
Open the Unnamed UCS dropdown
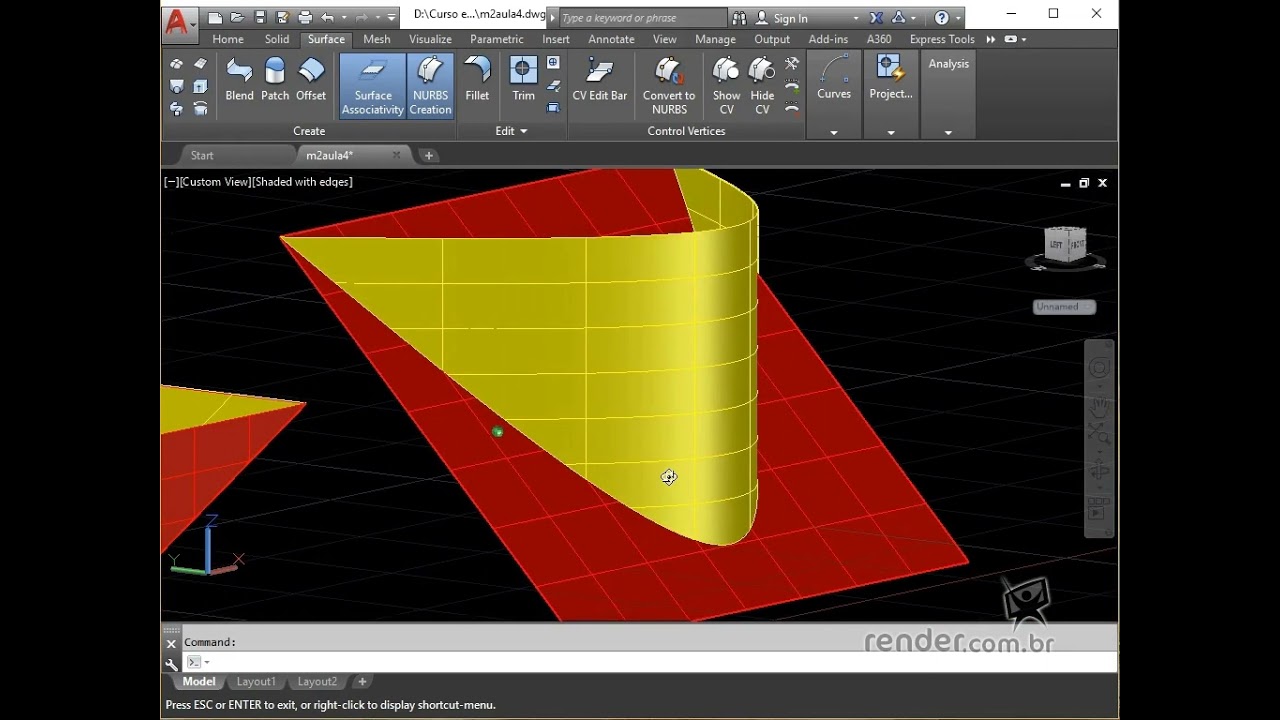click(x=1064, y=307)
